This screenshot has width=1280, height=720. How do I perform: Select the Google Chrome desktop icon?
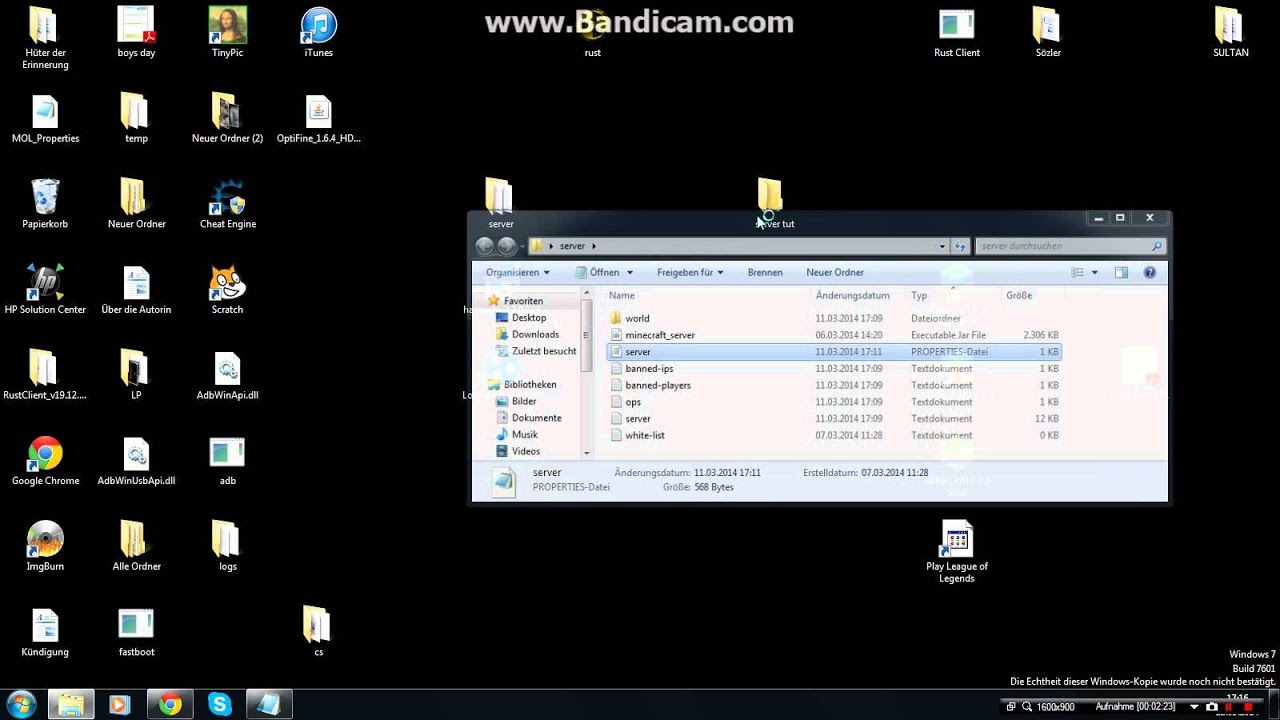pyautogui.click(x=45, y=461)
